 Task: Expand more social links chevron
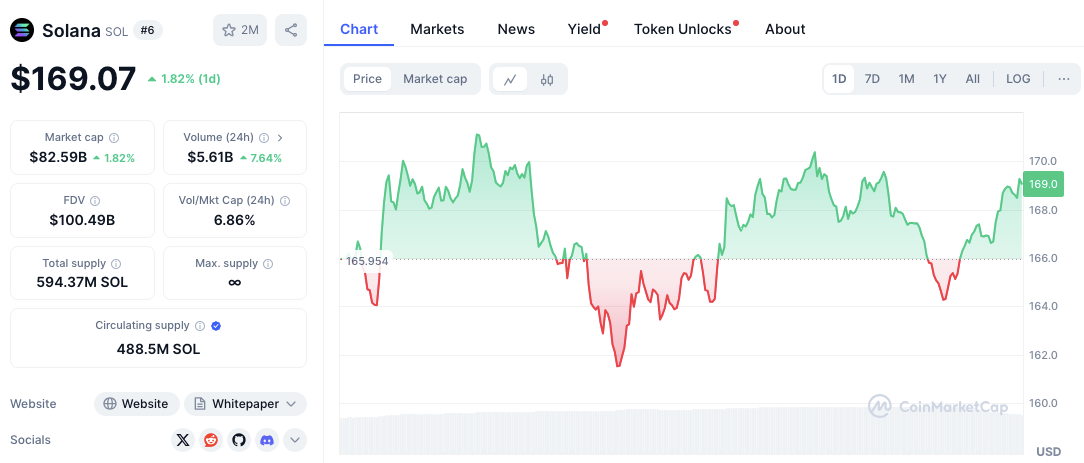tap(294, 439)
